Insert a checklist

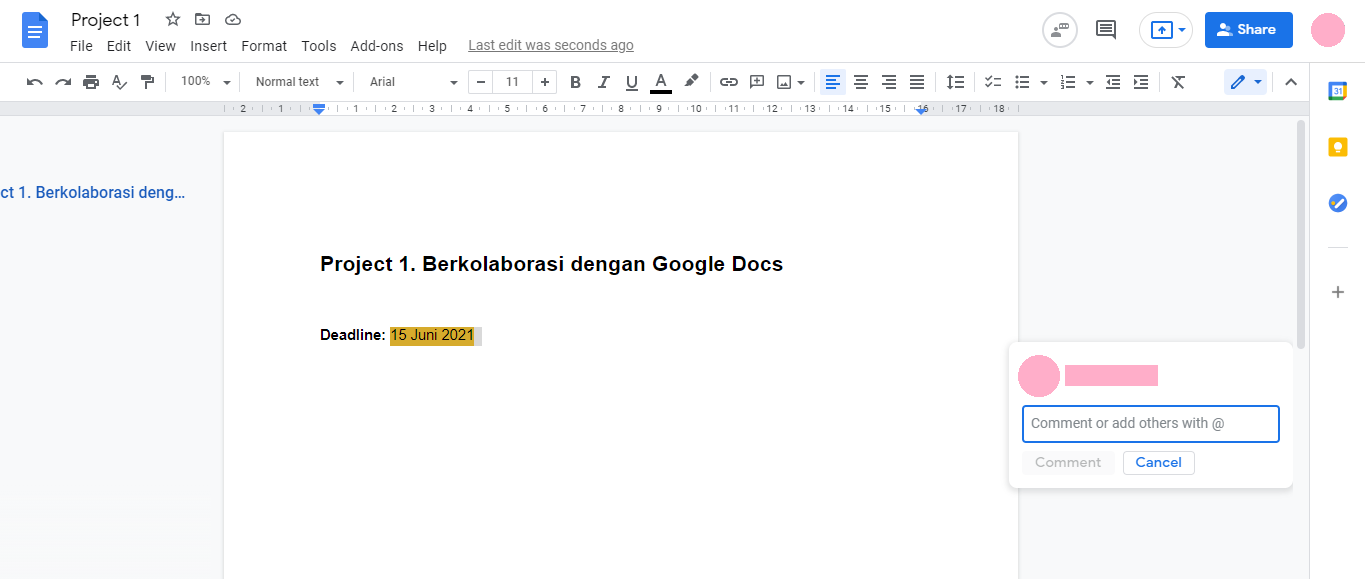point(993,82)
